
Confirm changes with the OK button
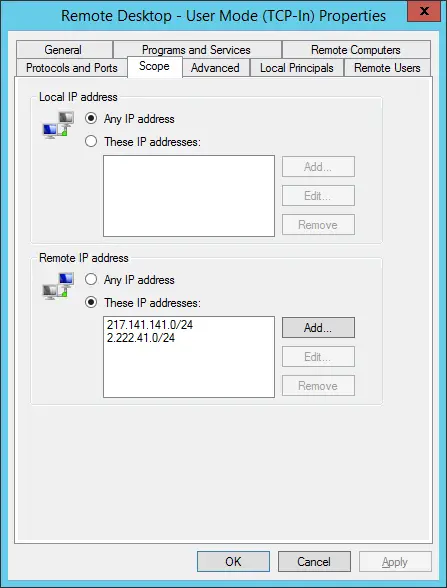pyautogui.click(x=233, y=561)
